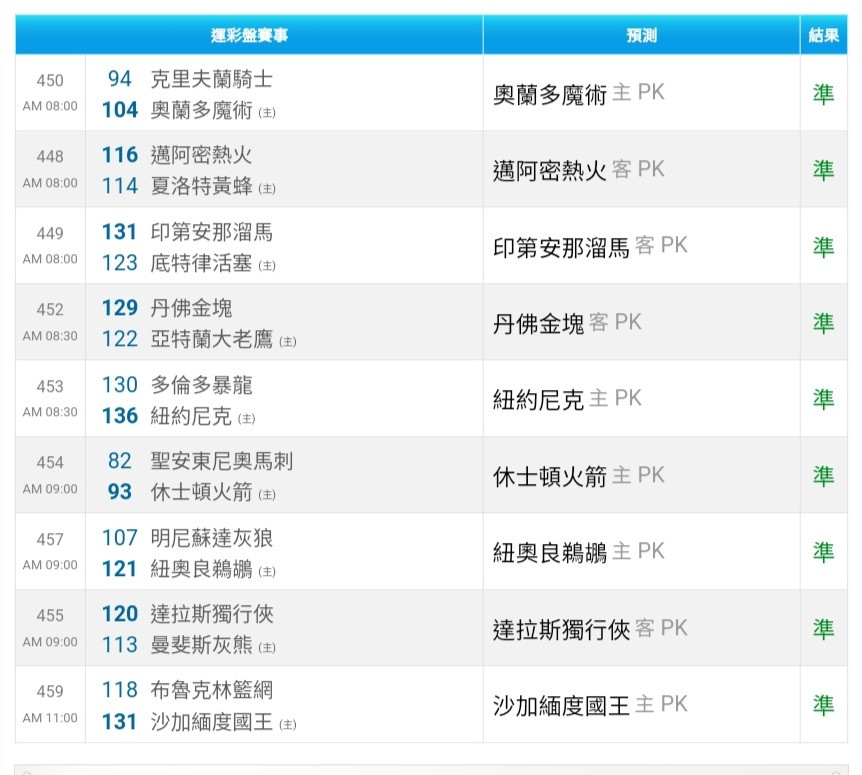This screenshot has width=862, height=775.
Task: Select team 多倫多暴龍
Action: 201,385
